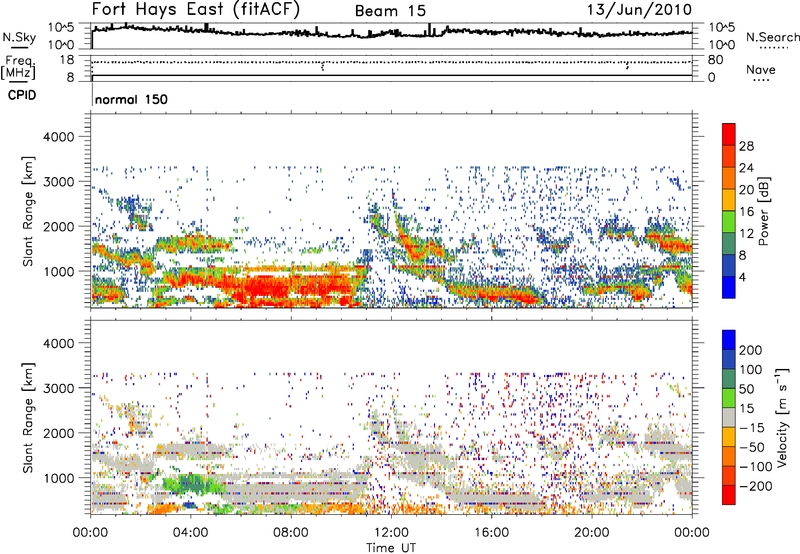Click the '04:00' time tick label

click(x=190, y=533)
